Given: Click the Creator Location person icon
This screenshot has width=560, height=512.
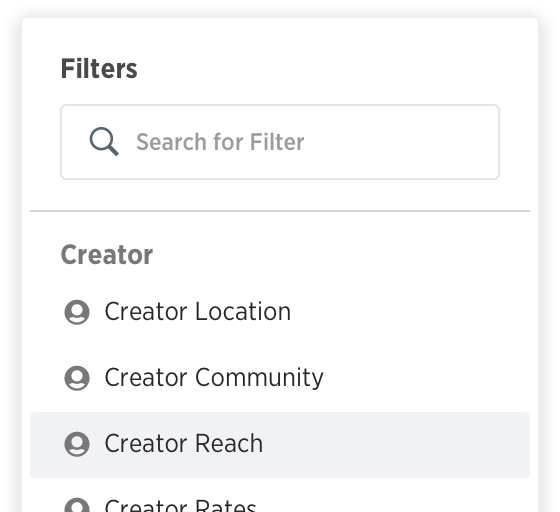Looking at the screenshot, I should tap(77, 312).
